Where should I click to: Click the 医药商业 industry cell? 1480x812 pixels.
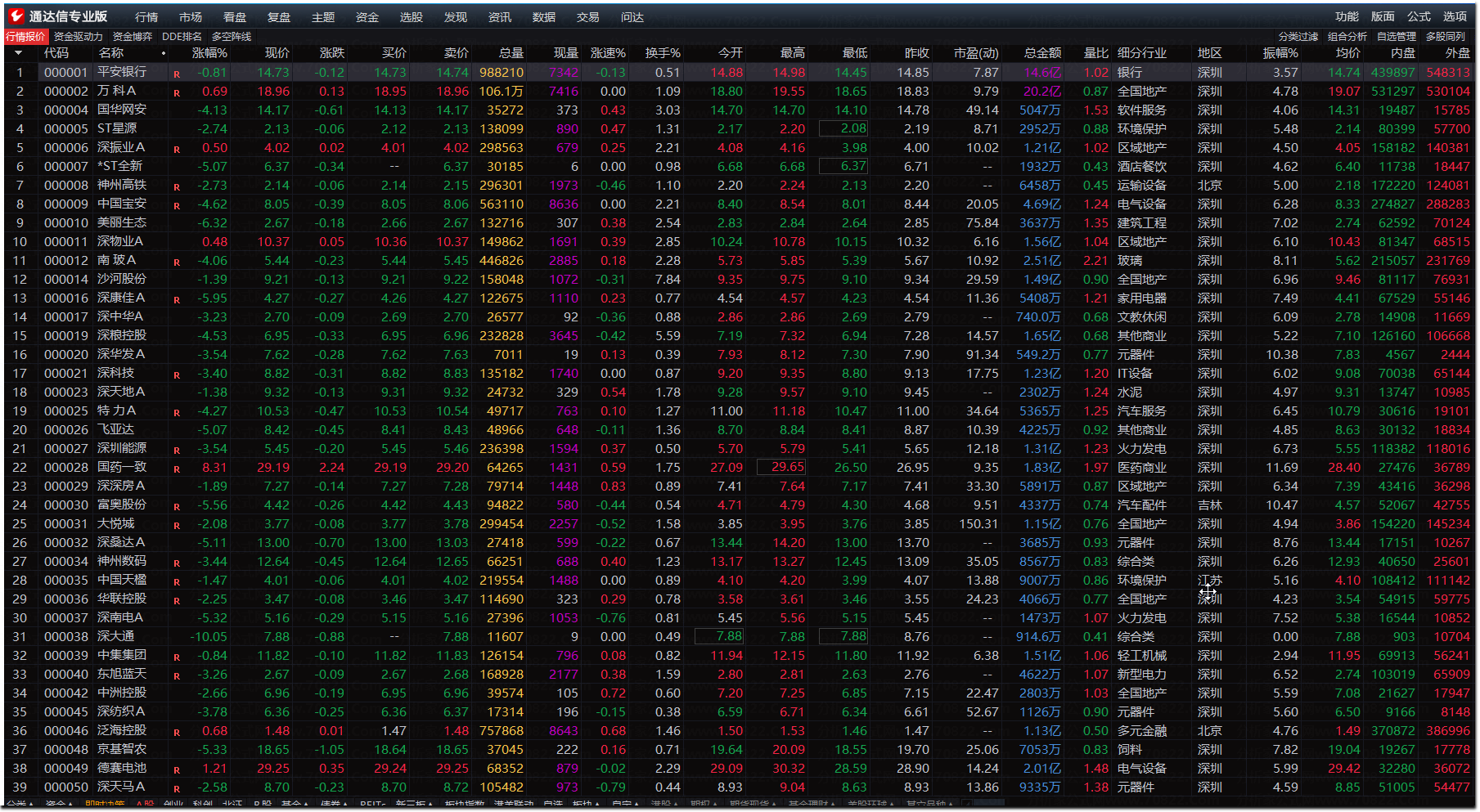[x=1142, y=467]
